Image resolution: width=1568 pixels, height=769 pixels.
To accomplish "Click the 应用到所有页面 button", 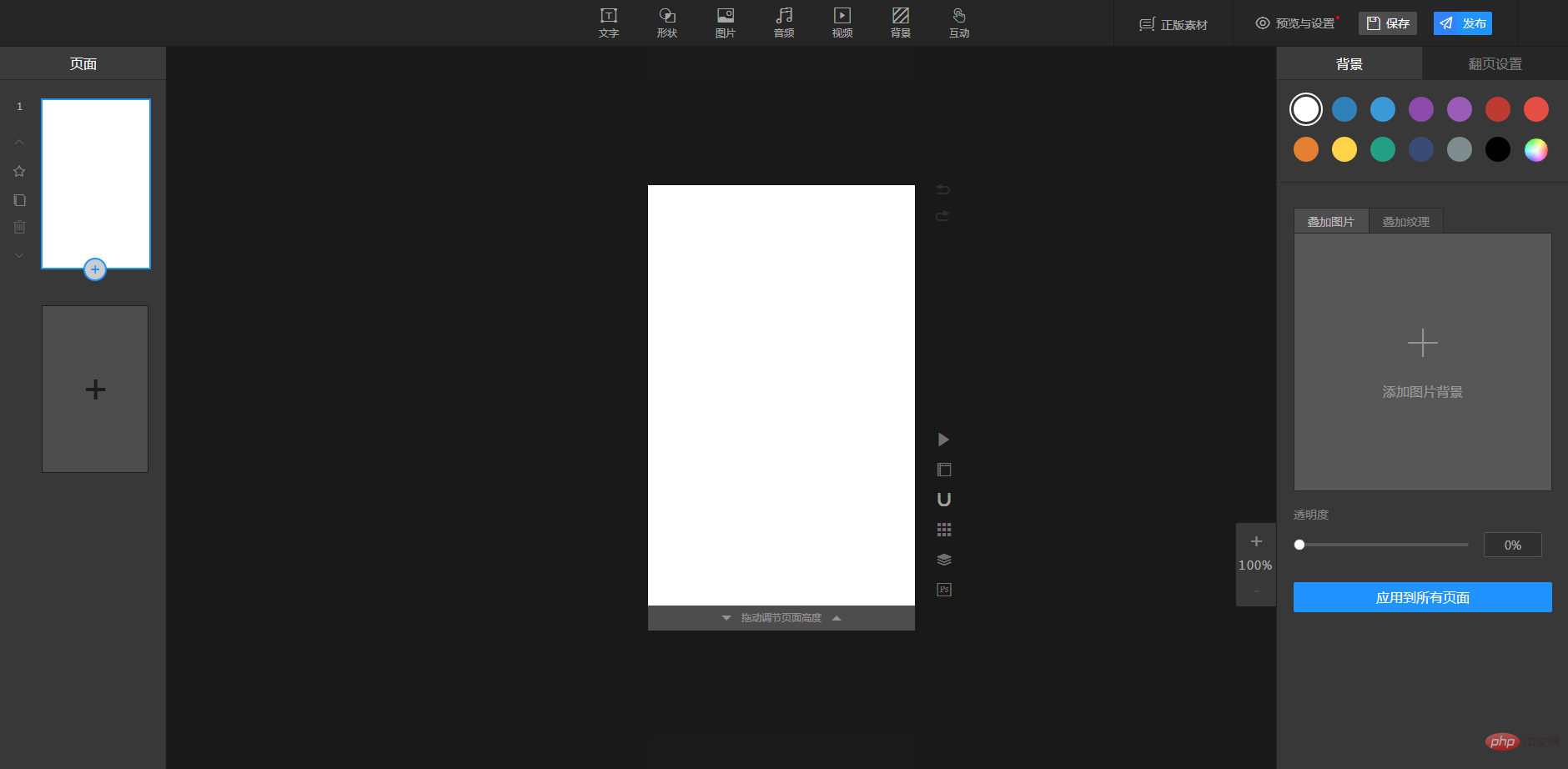I will (x=1422, y=597).
